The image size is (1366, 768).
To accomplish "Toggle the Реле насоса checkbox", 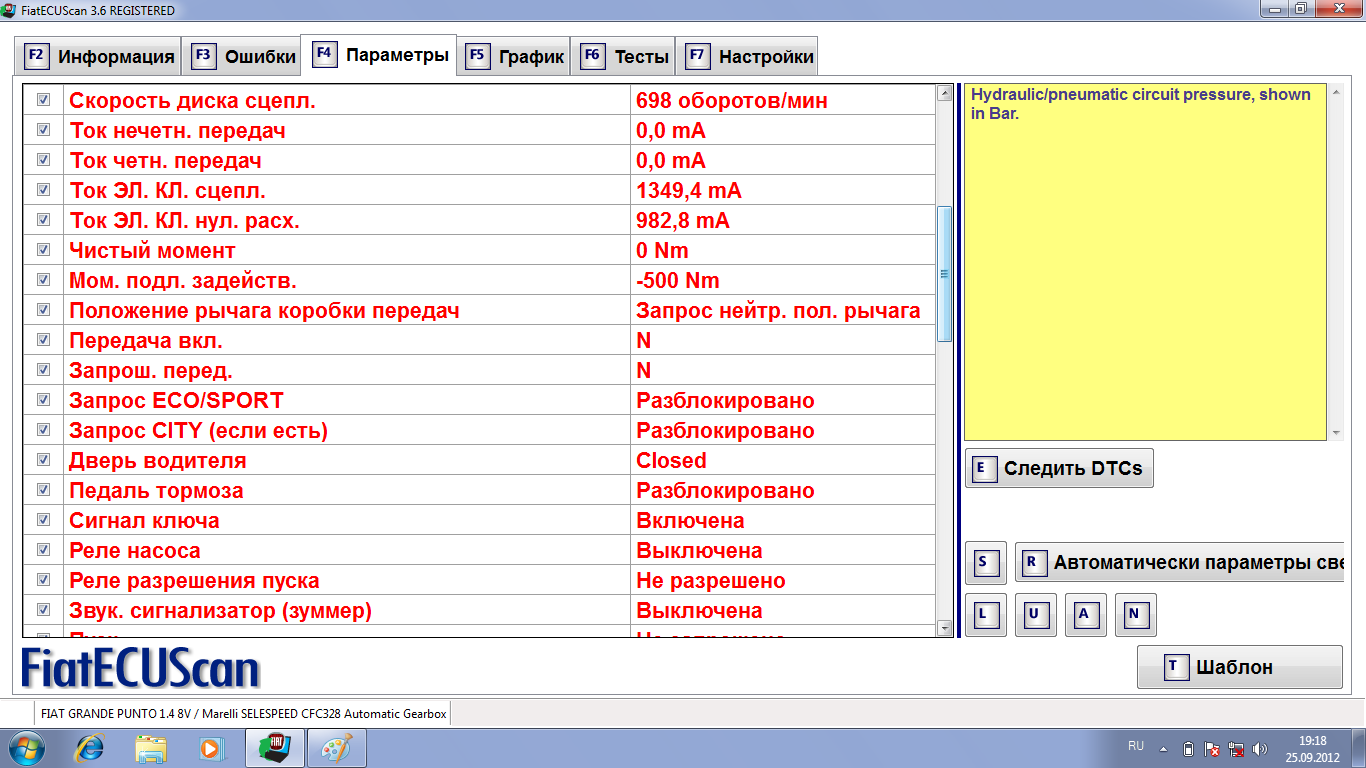I will pyautogui.click(x=44, y=550).
